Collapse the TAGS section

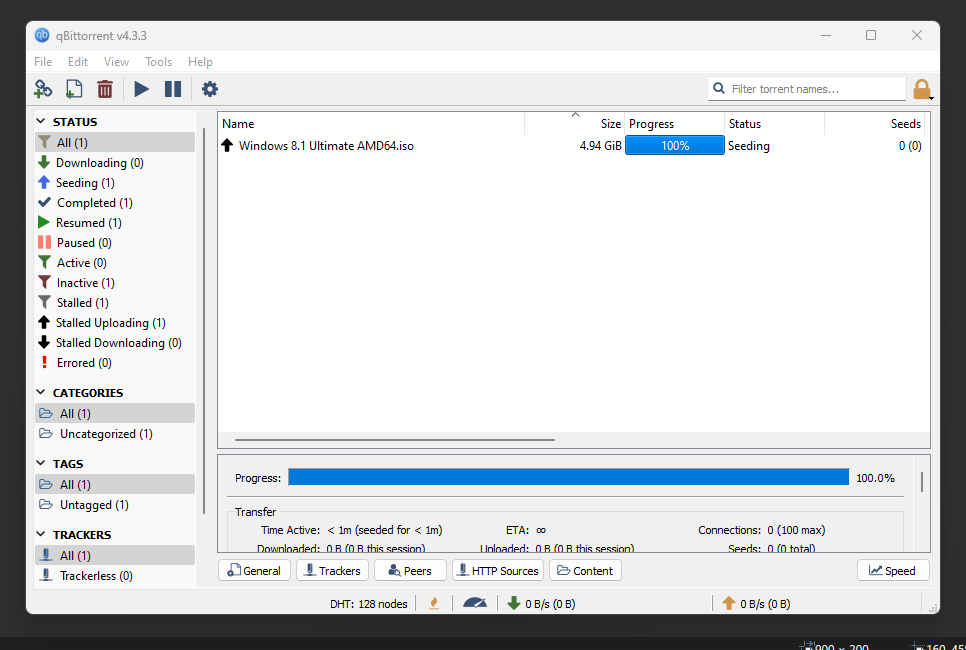click(x=41, y=463)
